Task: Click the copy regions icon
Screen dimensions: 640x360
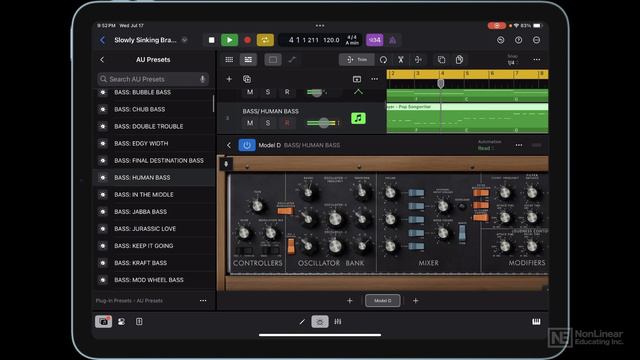Action: click(x=441, y=60)
